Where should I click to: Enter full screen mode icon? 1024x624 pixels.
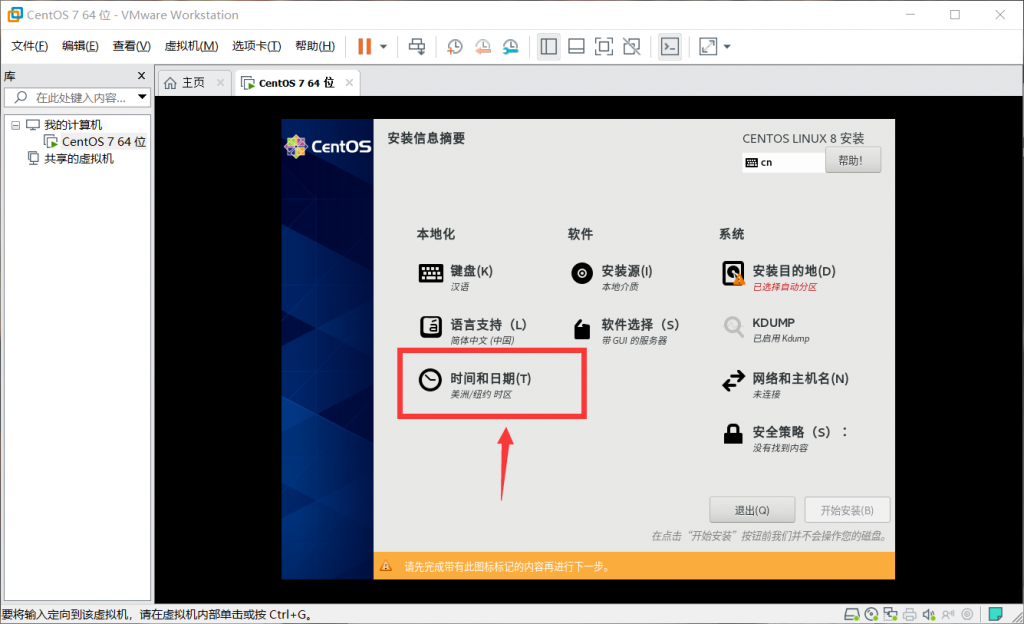[603, 46]
